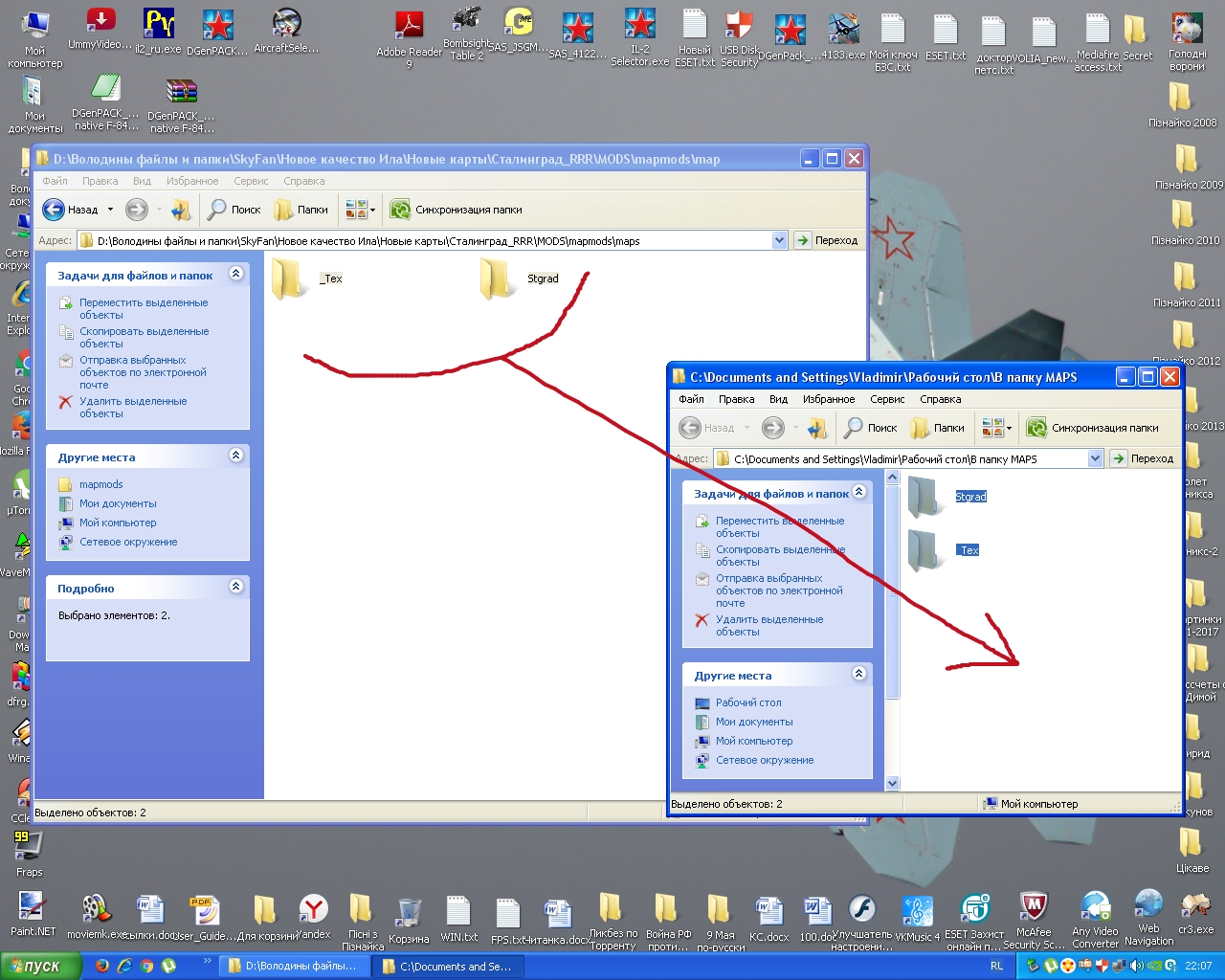
Task: Launch Firefox from the quick launch bar
Action: 102,967
